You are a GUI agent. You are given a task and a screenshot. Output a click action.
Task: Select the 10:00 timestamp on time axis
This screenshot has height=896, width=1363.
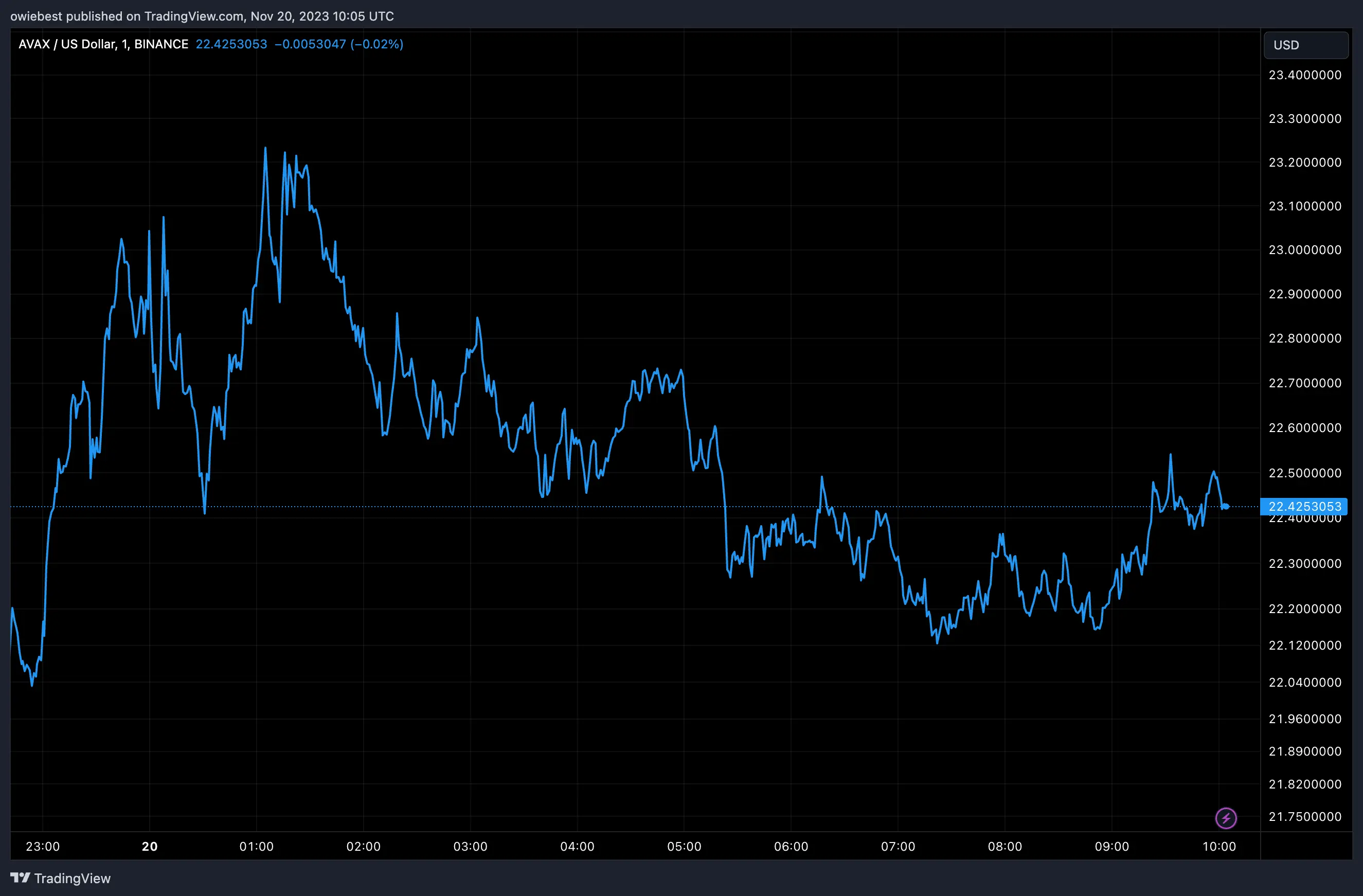tap(1218, 846)
